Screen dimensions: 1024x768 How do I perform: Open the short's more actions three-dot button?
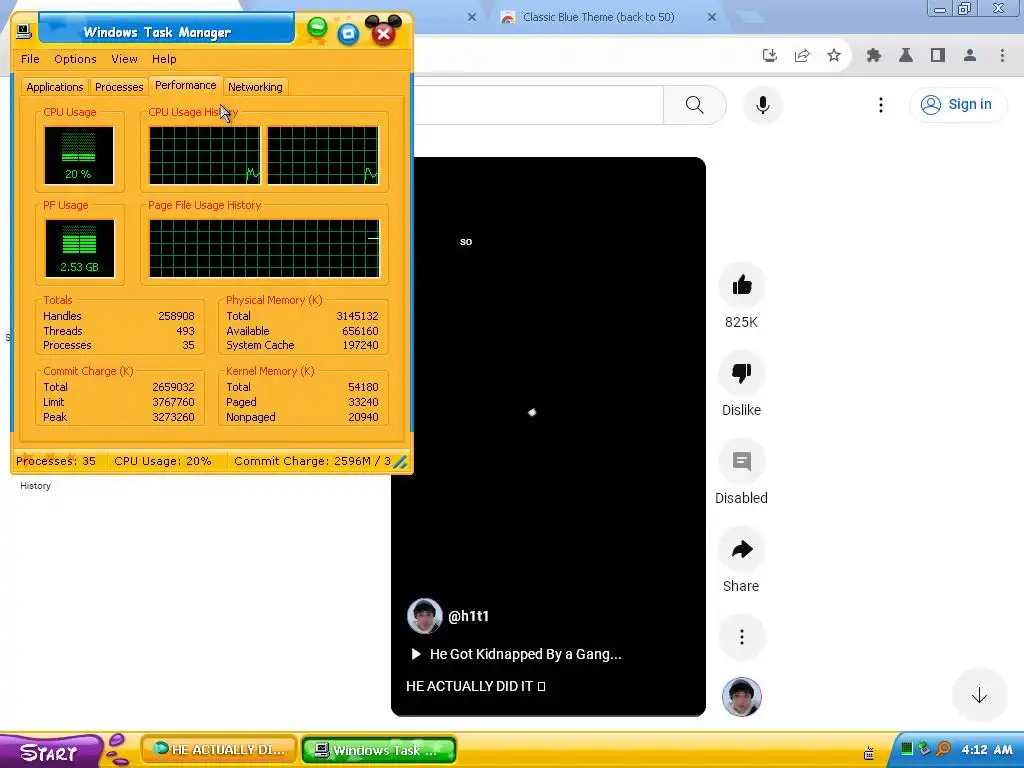[742, 637]
